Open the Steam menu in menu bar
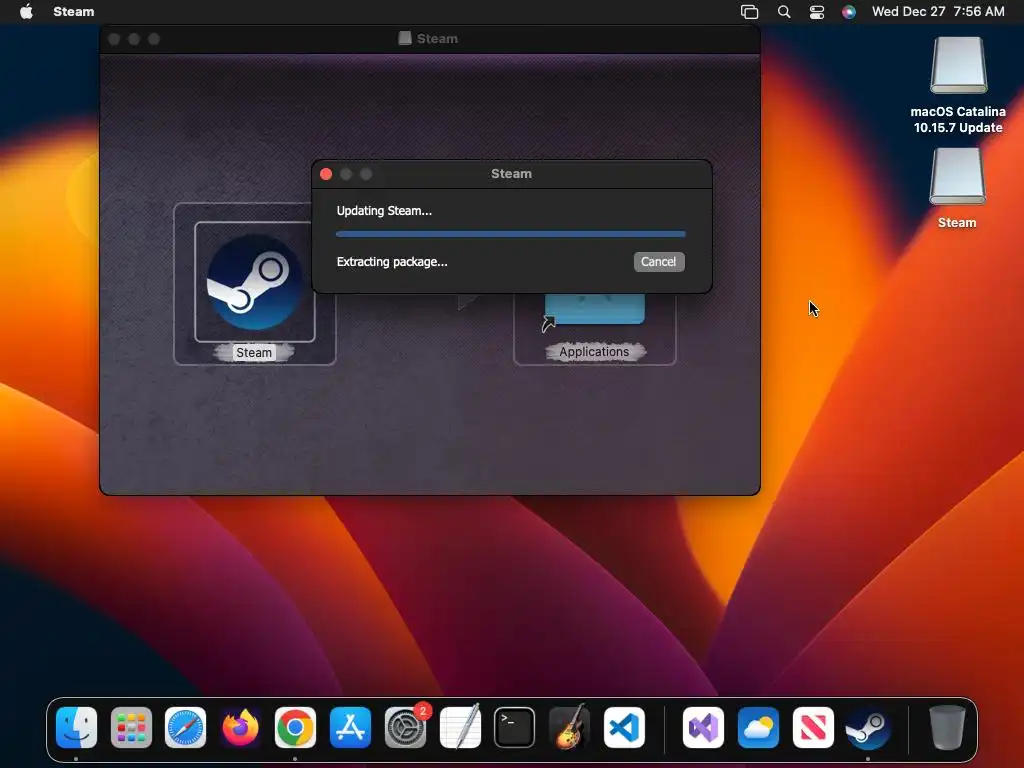The width and height of the screenshot is (1024, 768). click(74, 12)
